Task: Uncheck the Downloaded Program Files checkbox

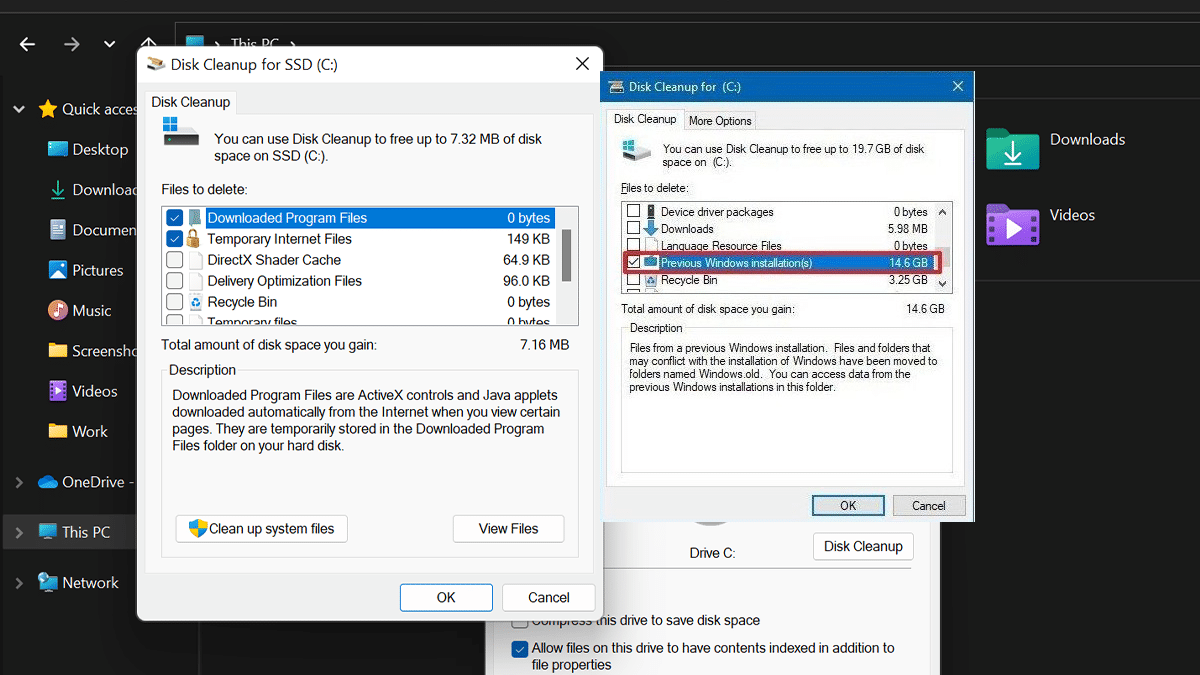Action: click(x=175, y=218)
